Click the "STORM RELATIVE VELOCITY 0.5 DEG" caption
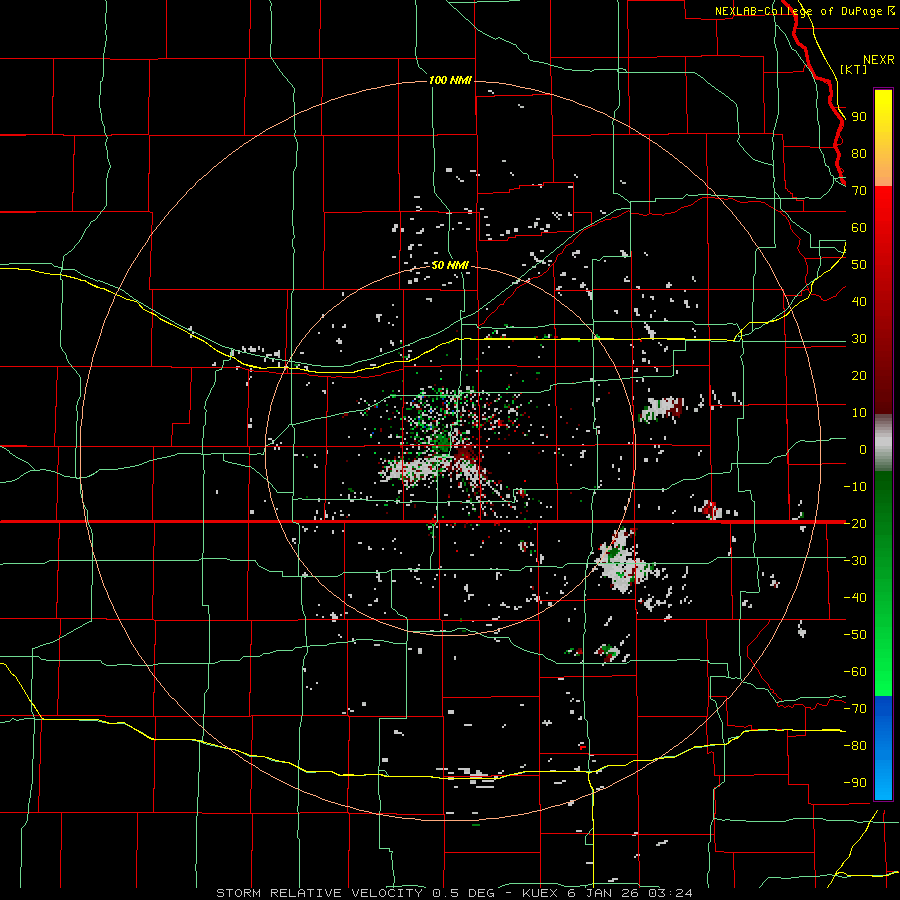This screenshot has height=900, width=900. tap(355, 893)
